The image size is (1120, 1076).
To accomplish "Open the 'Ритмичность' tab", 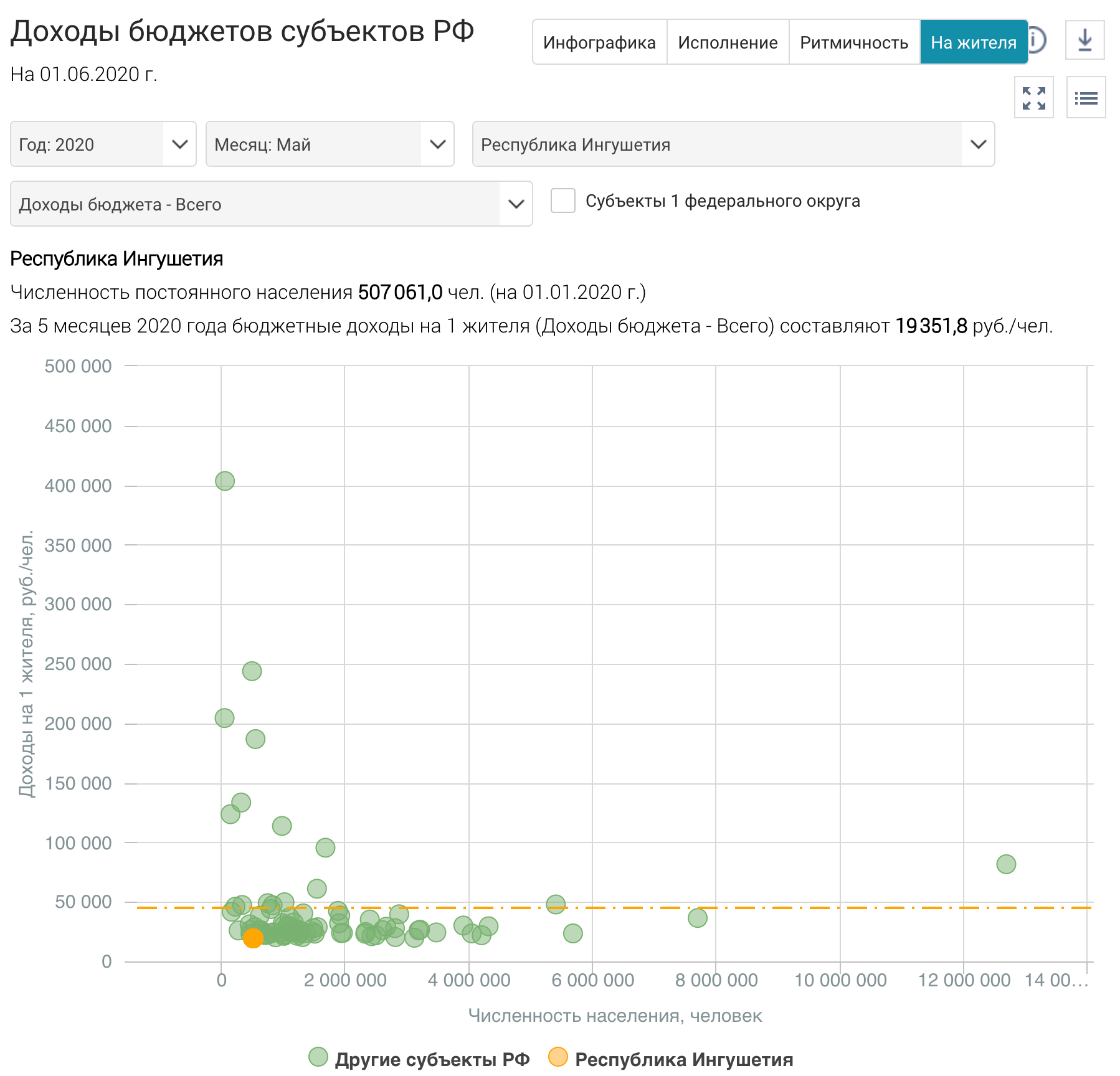I will coord(853,42).
